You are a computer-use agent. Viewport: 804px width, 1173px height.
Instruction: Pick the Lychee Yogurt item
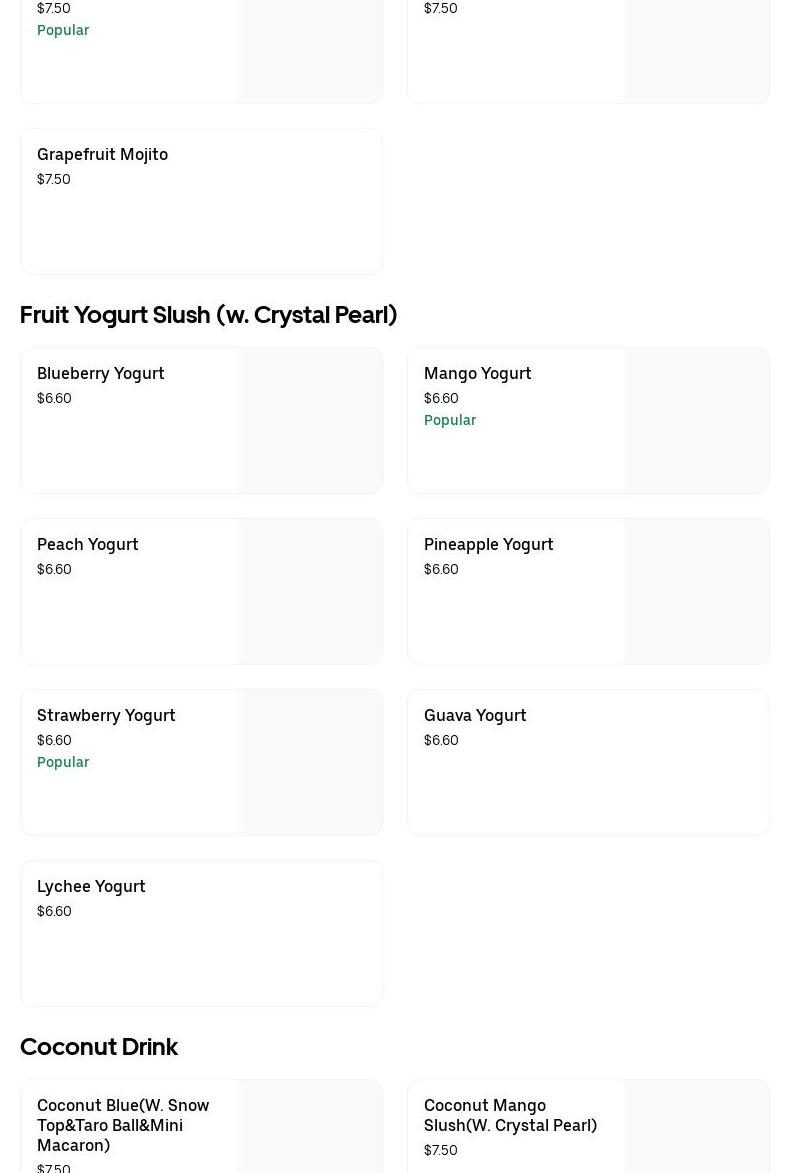tap(91, 886)
